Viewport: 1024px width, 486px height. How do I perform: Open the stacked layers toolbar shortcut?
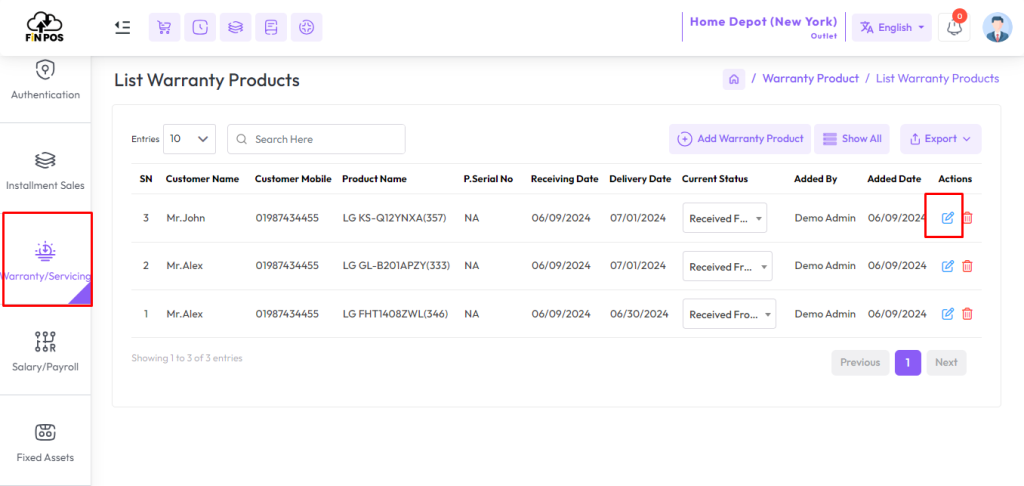click(236, 27)
